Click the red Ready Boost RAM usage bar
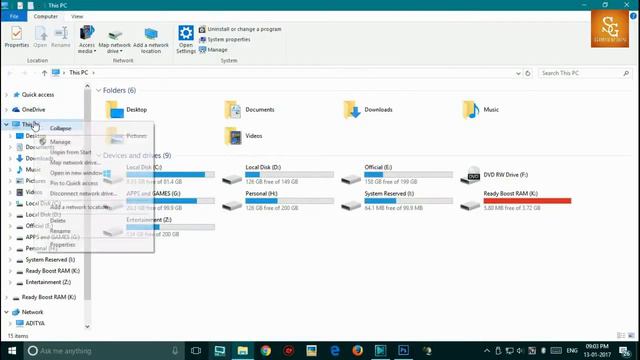The image size is (640, 360). (x=527, y=201)
